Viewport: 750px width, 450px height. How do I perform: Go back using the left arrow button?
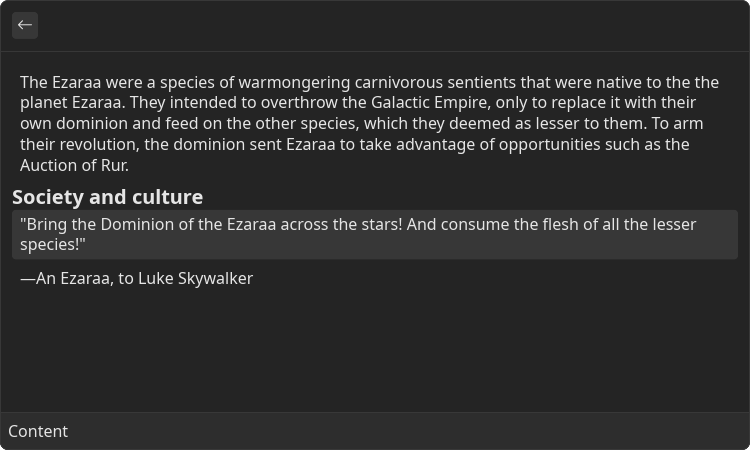pyautogui.click(x=25, y=25)
